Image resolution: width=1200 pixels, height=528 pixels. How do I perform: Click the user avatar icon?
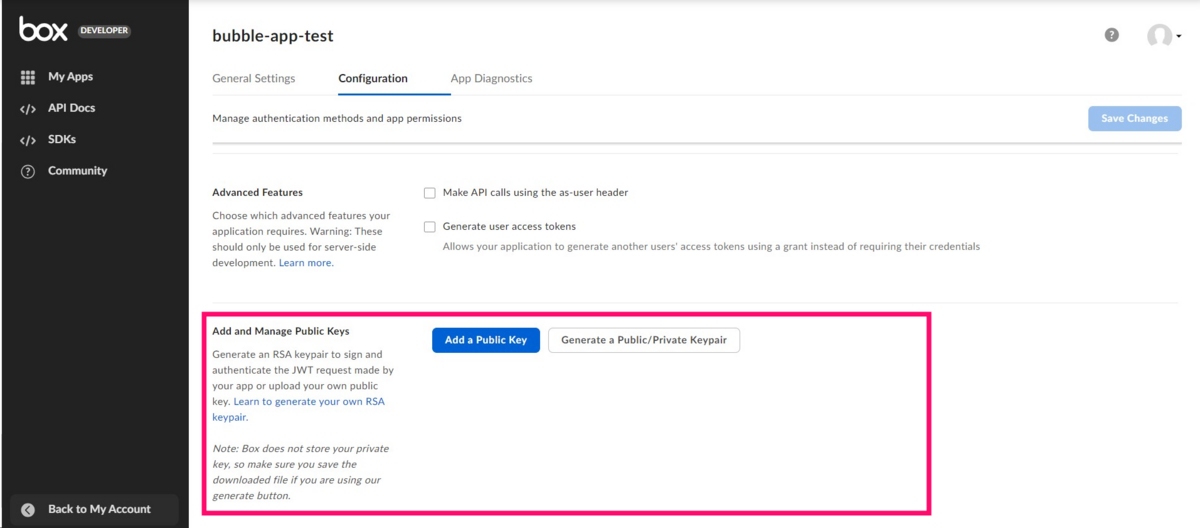(1159, 36)
